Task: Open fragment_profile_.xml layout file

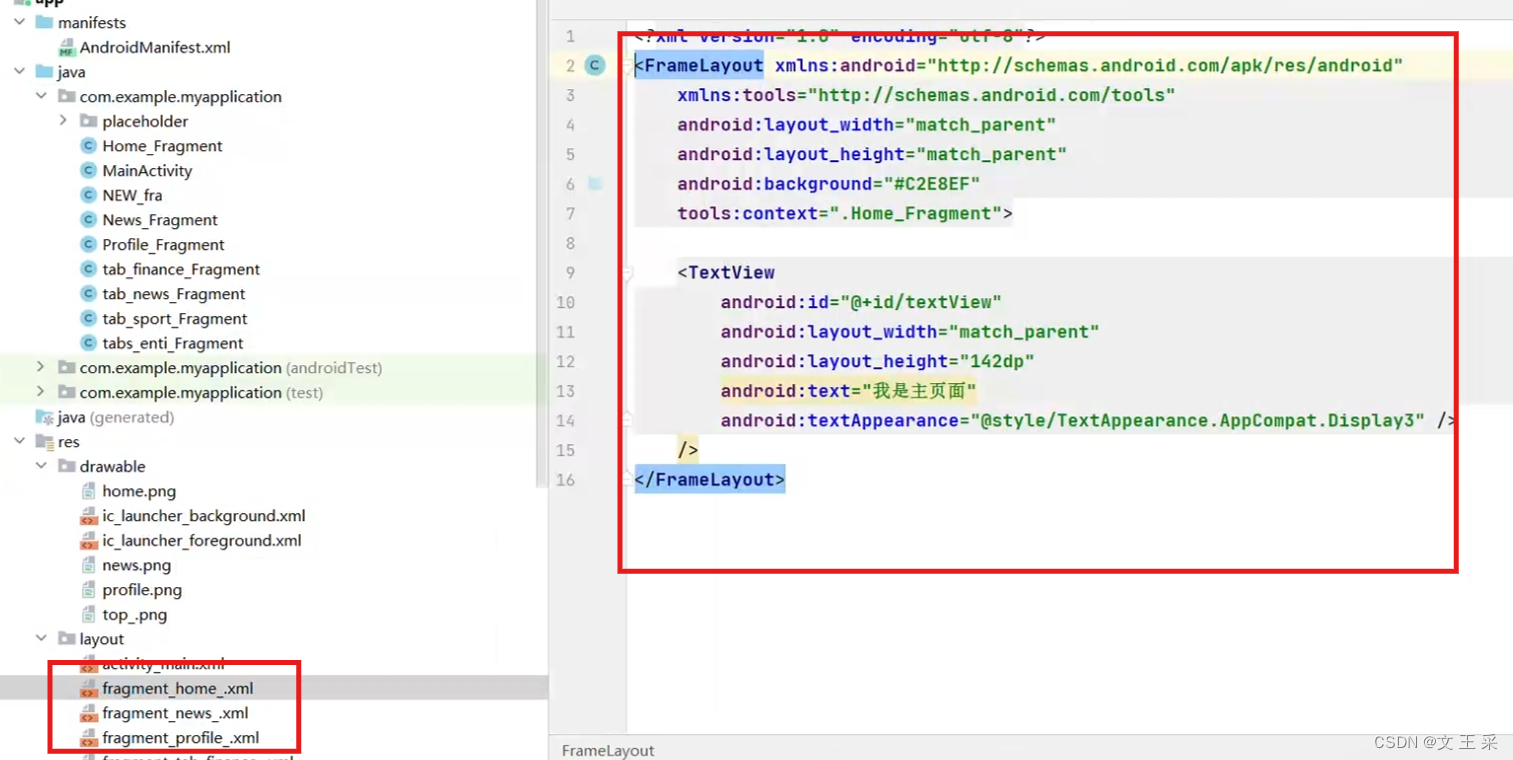Action: click(x=181, y=737)
